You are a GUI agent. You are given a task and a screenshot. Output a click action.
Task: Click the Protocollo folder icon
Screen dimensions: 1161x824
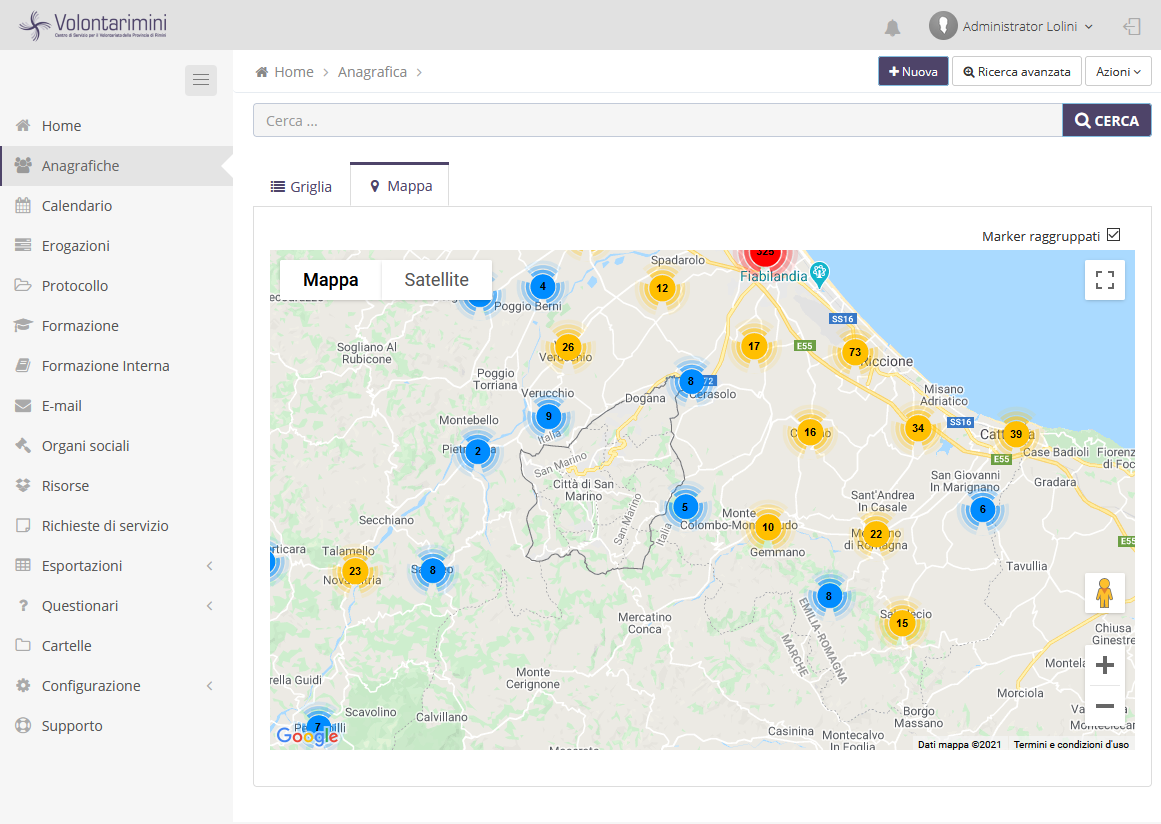23,285
